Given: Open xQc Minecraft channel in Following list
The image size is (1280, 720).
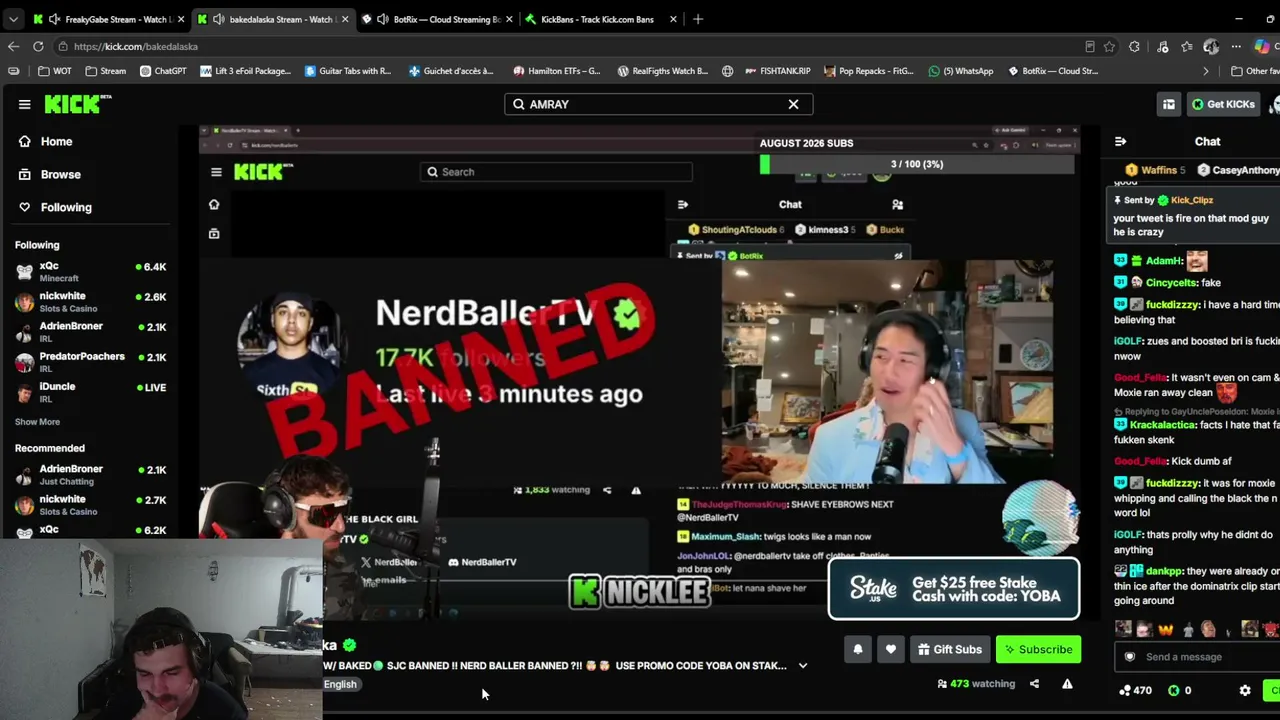Looking at the screenshot, I should tap(90, 271).
